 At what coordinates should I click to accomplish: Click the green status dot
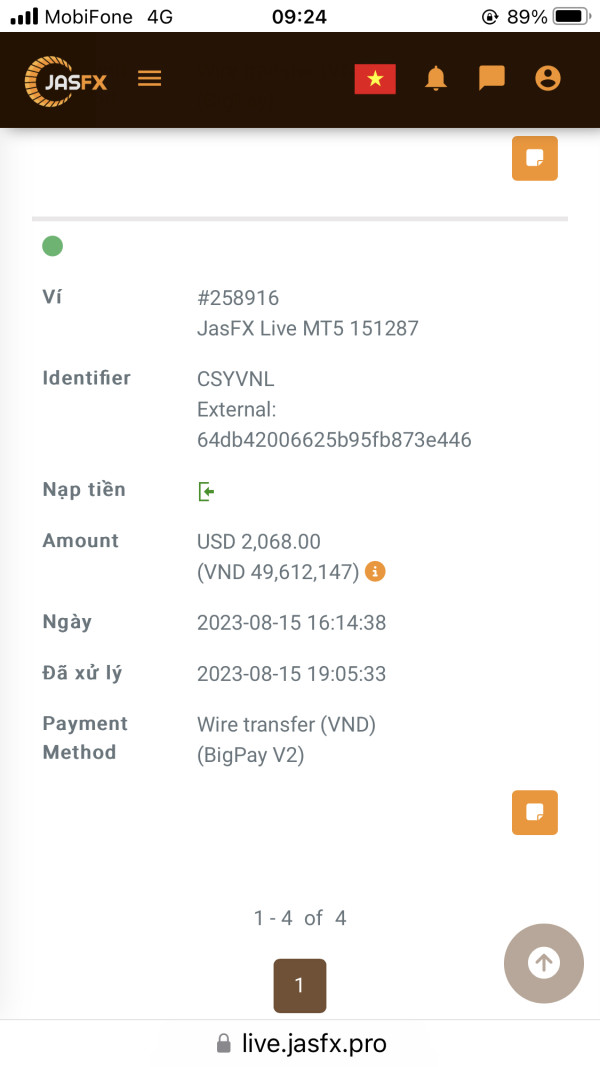[x=52, y=246]
